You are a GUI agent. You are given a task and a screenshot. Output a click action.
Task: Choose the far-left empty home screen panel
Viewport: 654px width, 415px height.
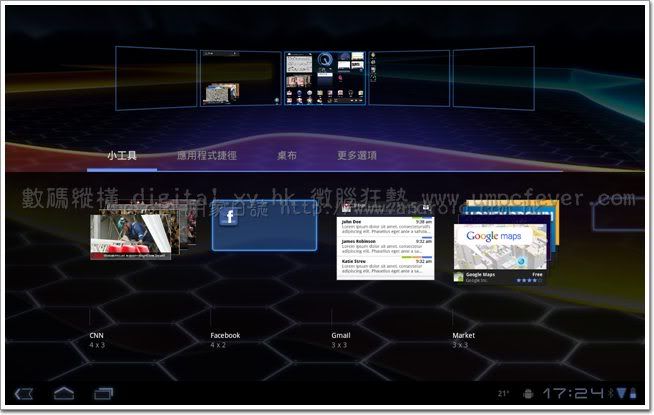[x=156, y=78]
